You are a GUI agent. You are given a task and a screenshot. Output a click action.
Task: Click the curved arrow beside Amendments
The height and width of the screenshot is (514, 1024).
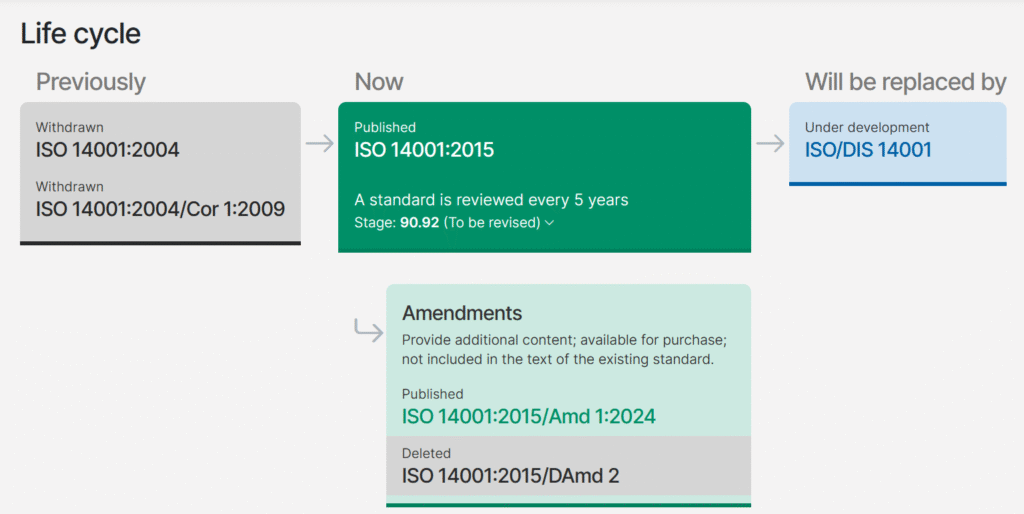click(369, 329)
